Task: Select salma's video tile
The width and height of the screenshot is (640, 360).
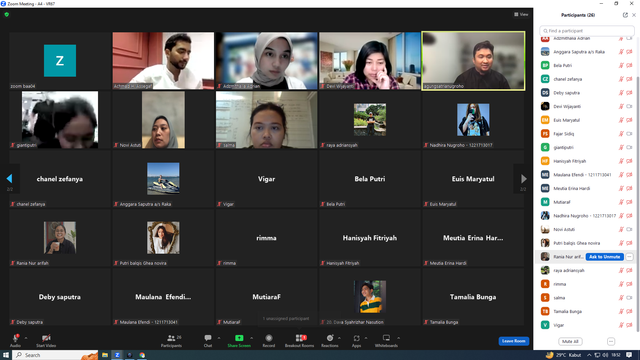Action: [266, 120]
